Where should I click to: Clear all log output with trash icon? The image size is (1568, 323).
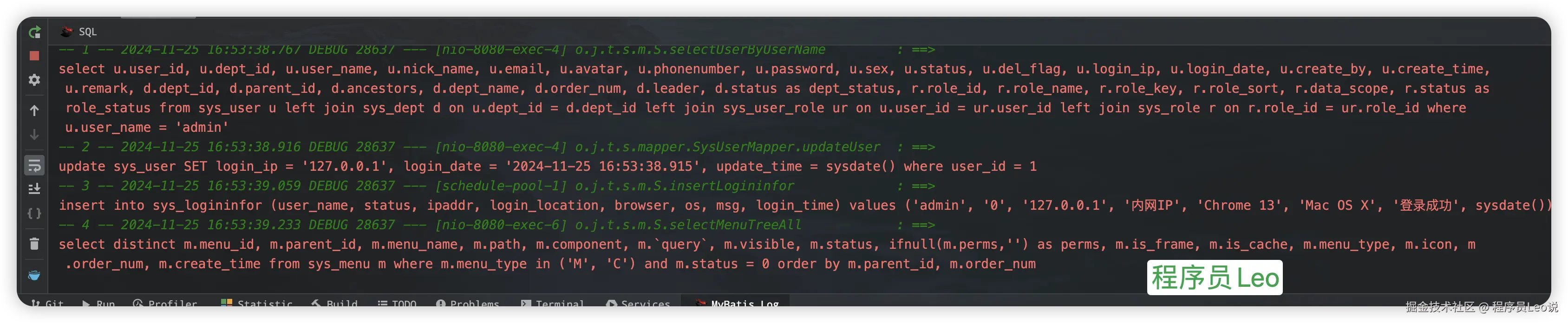35,244
